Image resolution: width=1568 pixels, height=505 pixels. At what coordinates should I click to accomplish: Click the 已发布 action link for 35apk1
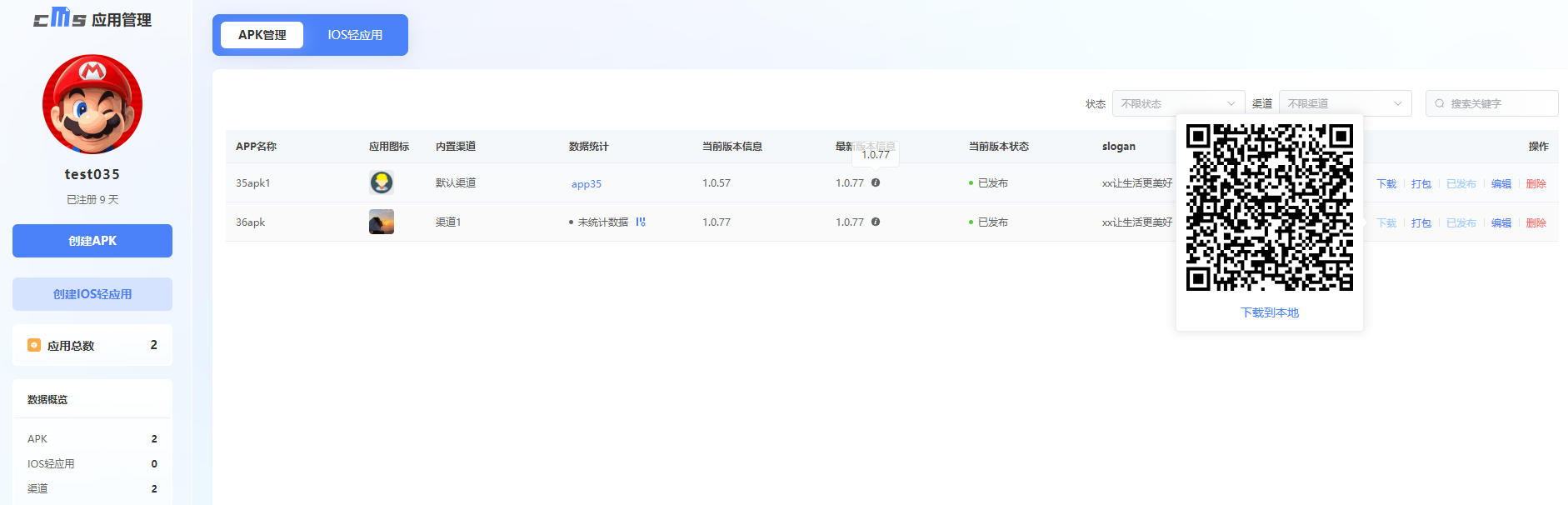(1461, 183)
